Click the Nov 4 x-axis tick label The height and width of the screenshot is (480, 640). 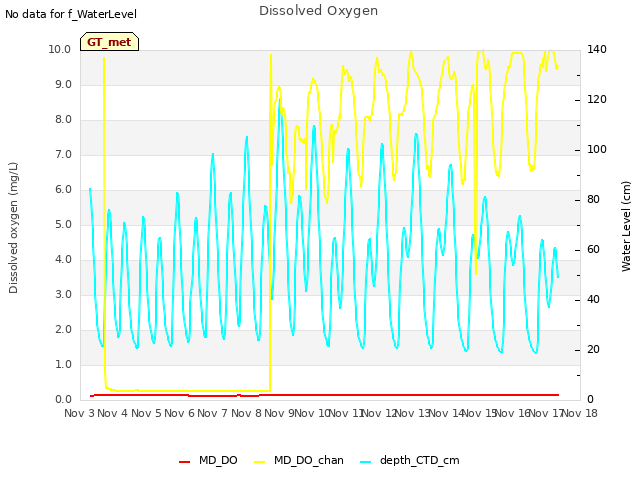[x=113, y=413]
